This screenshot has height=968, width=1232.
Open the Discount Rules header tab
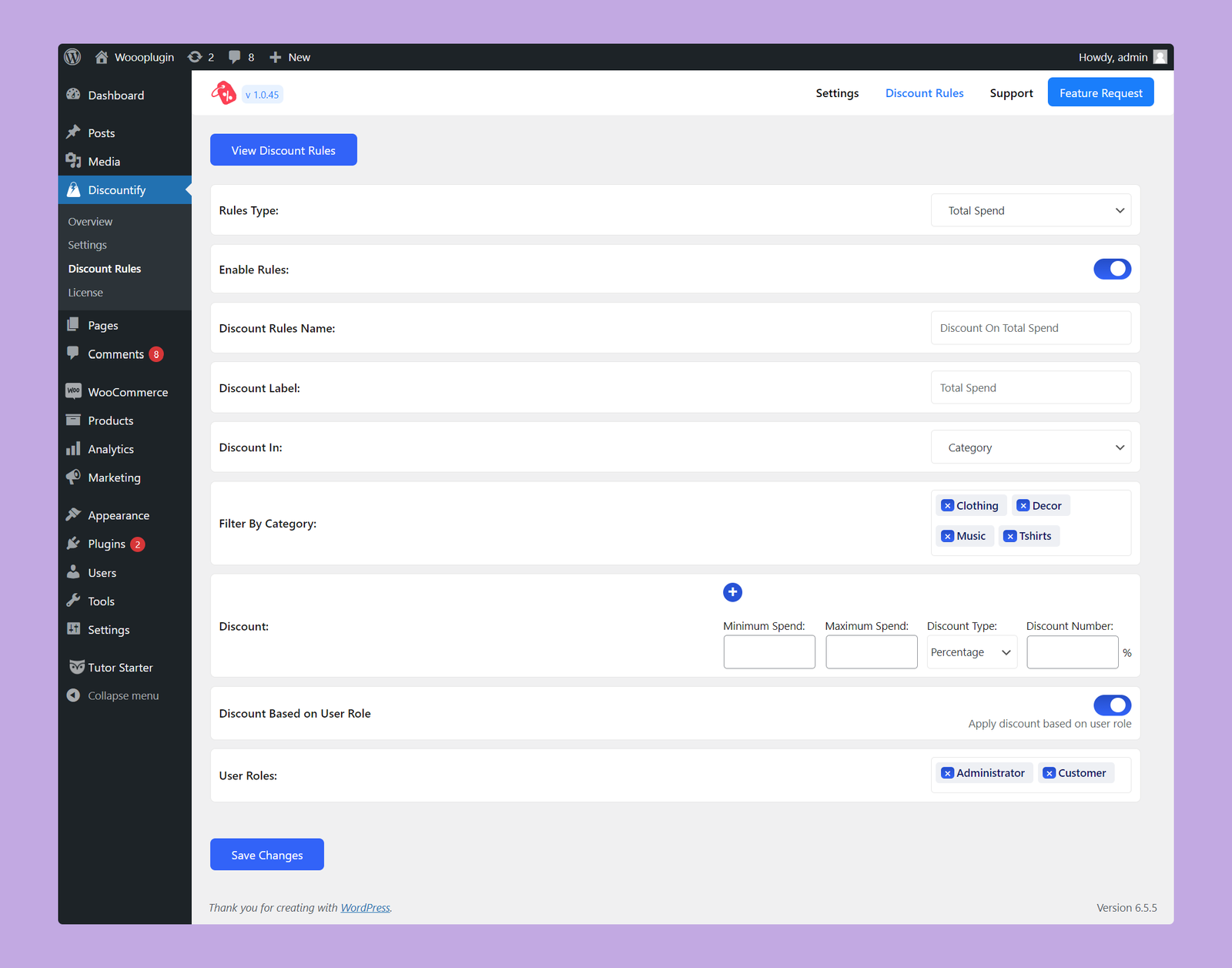point(924,93)
